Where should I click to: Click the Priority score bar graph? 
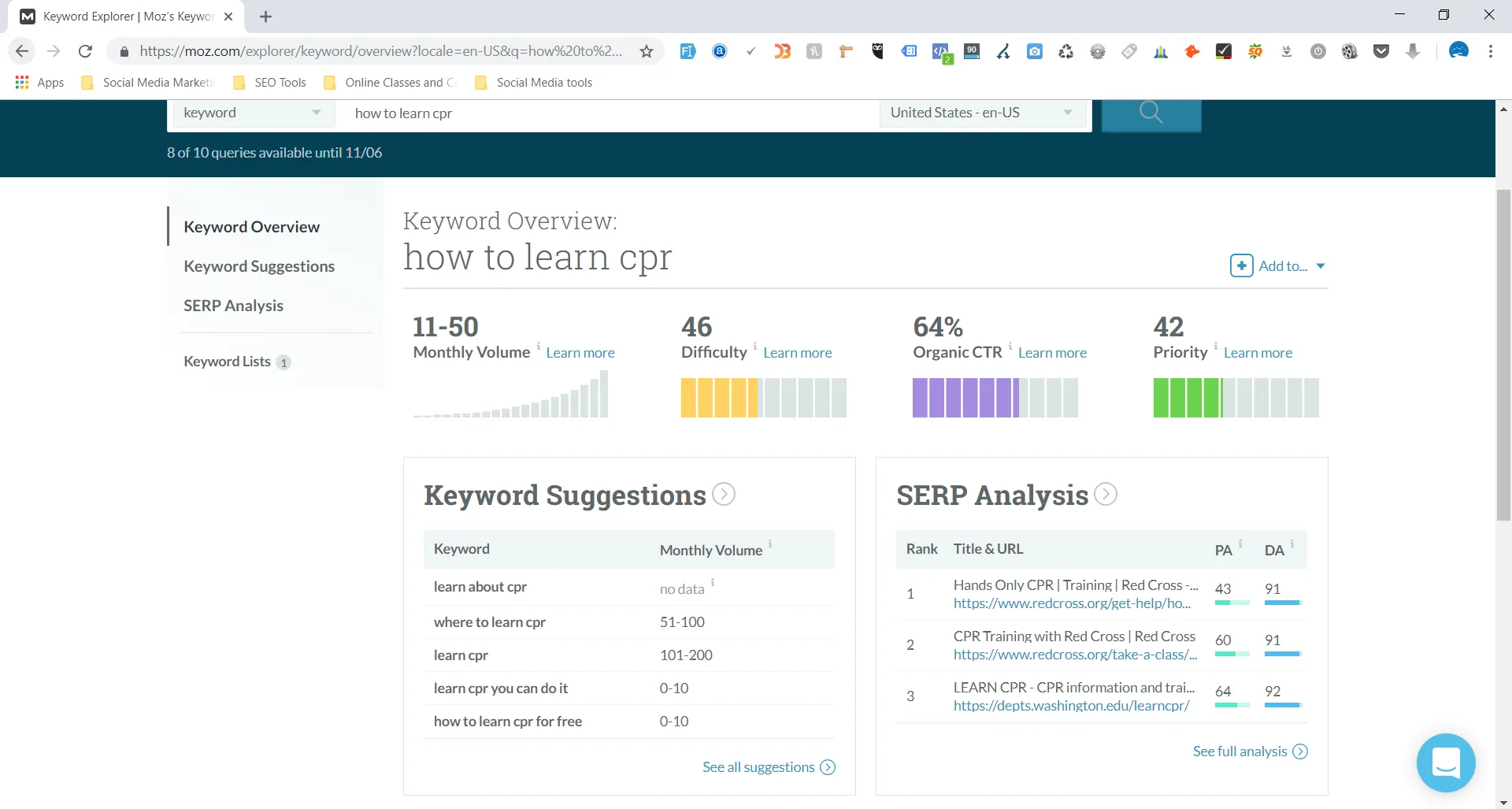1236,397
